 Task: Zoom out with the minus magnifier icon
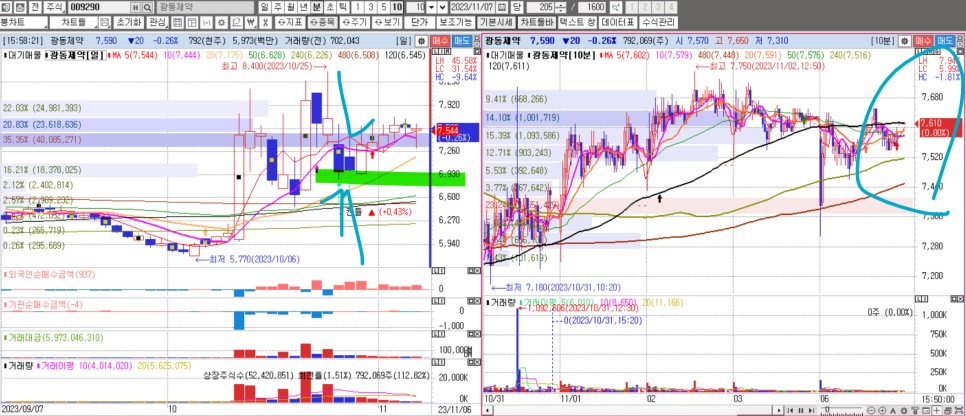(x=871, y=410)
